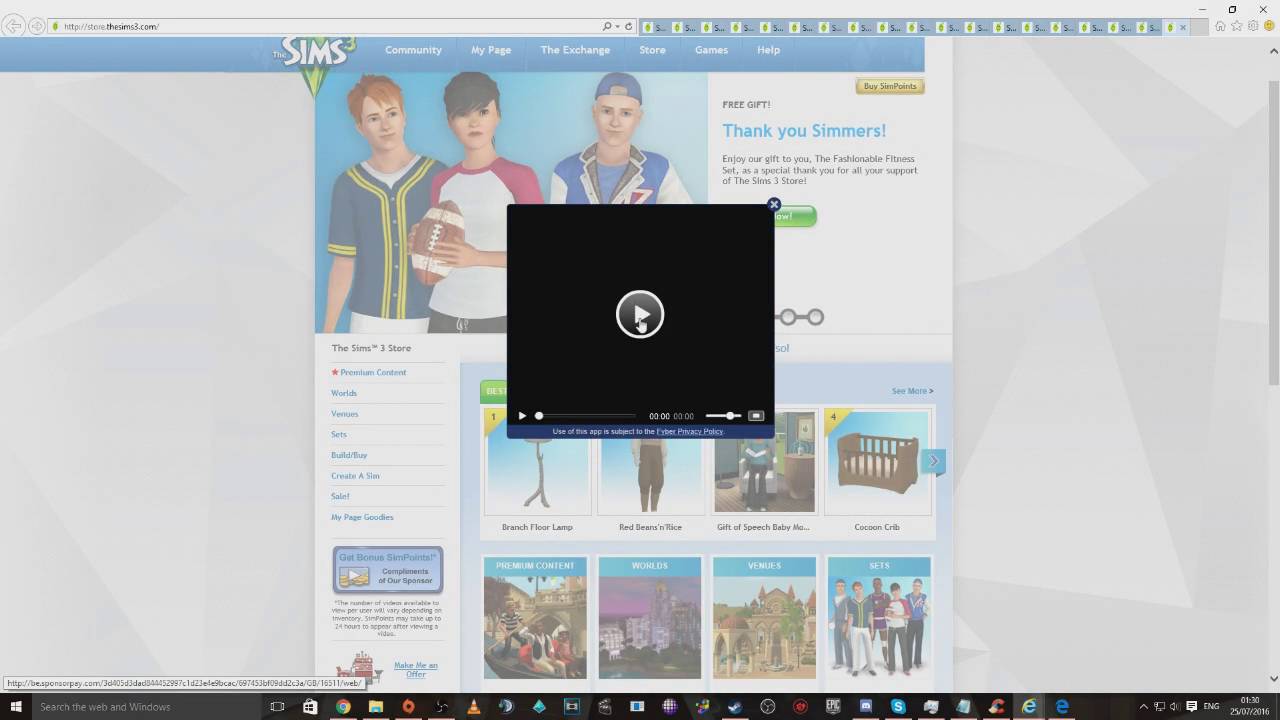This screenshot has width=1280, height=720.
Task: Open VLC media player from the taskbar
Action: [474, 707]
